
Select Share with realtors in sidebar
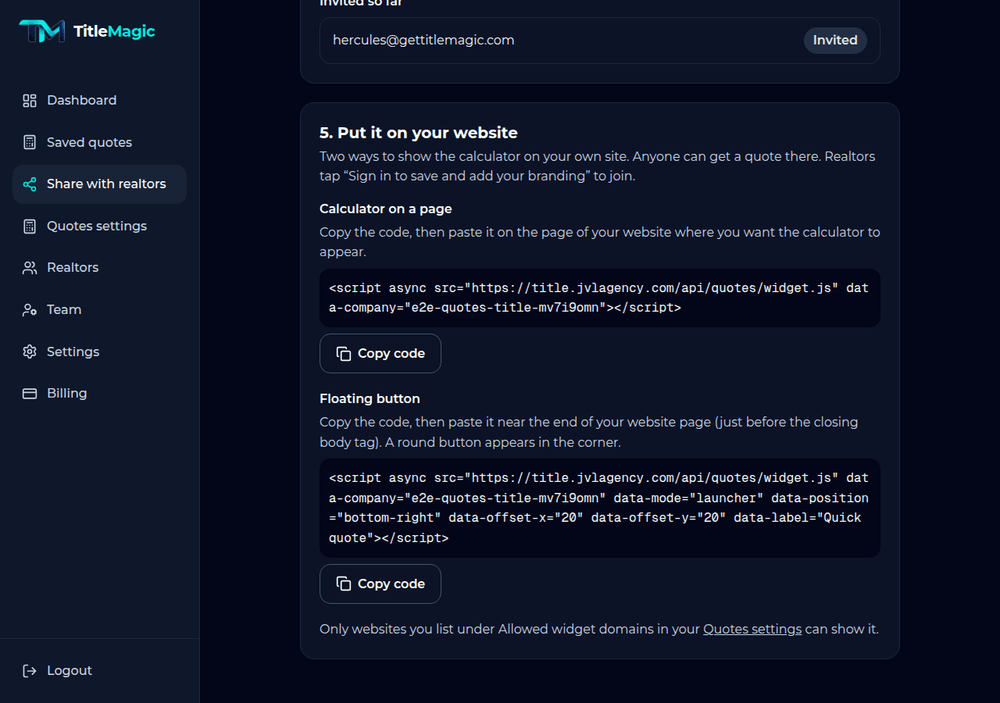click(99, 184)
